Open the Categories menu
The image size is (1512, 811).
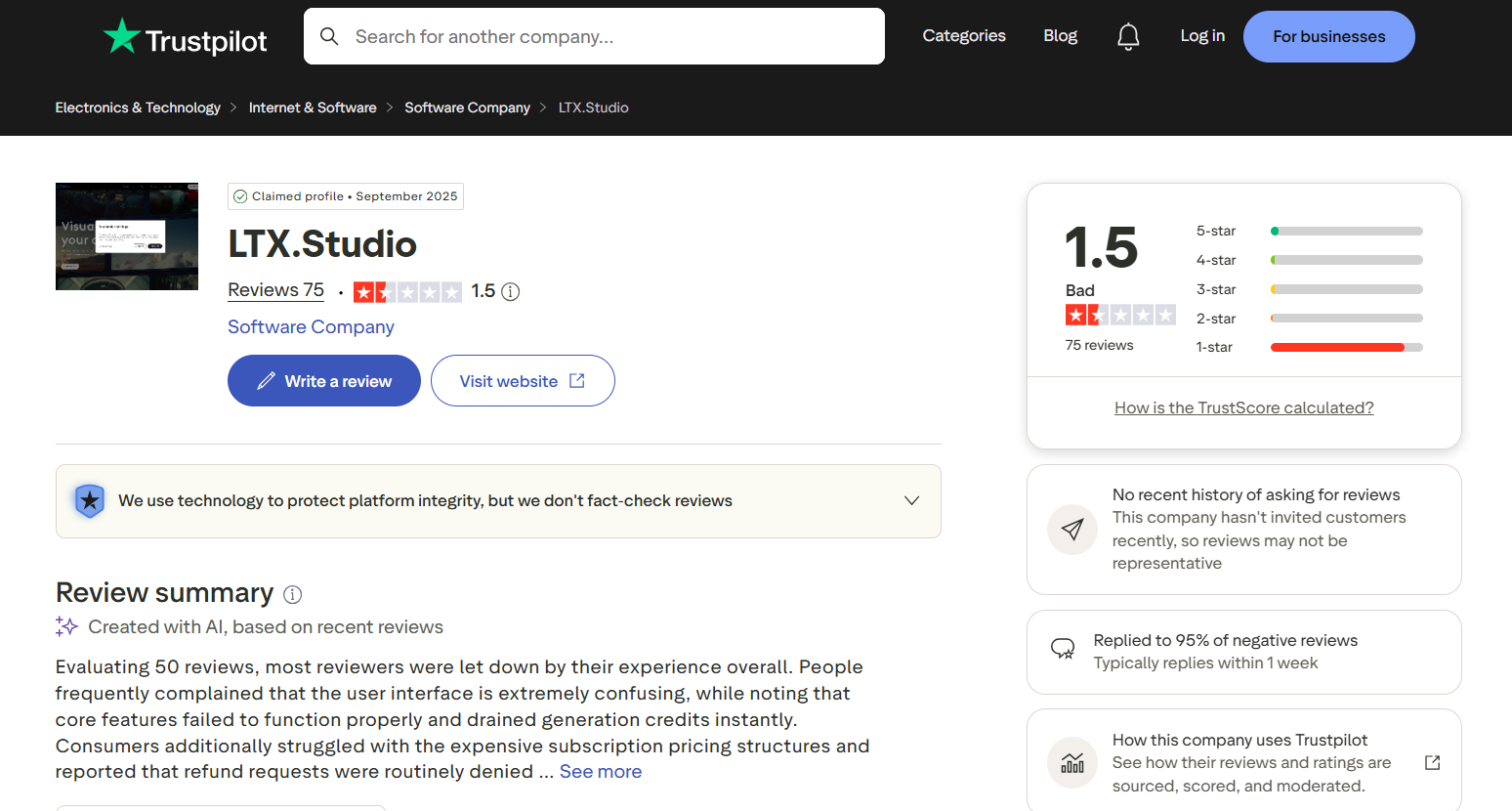tap(964, 36)
